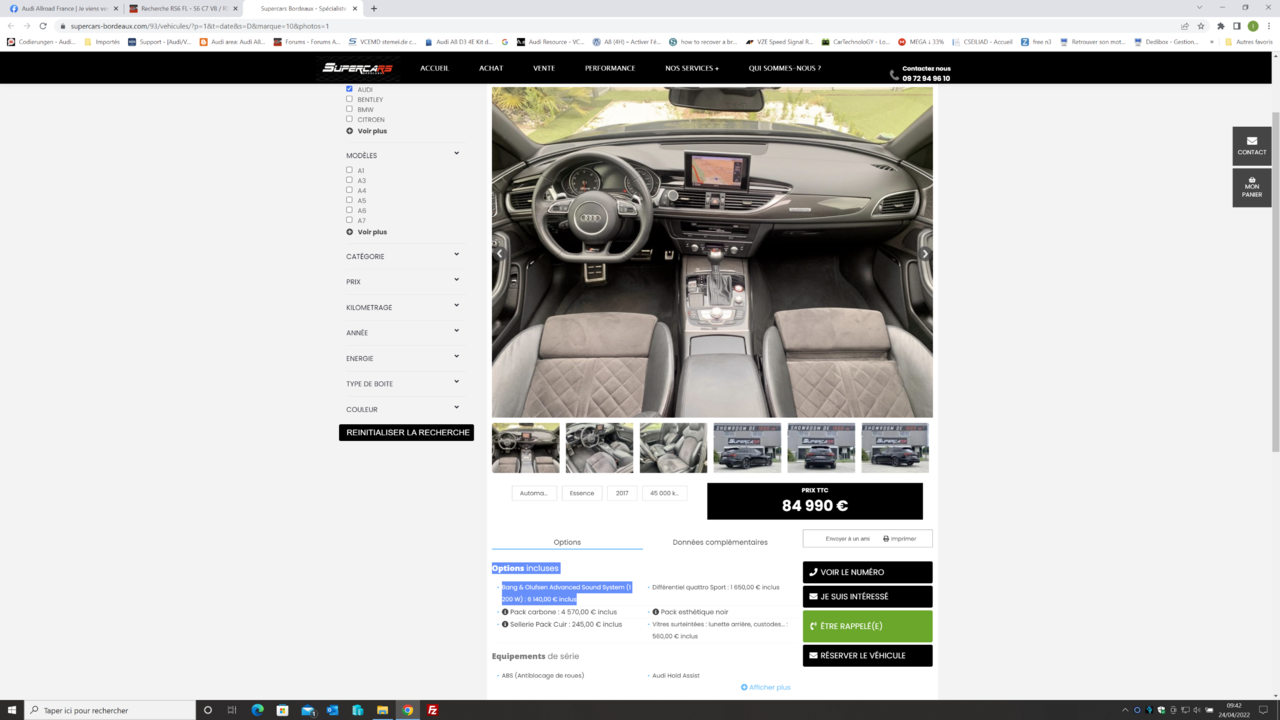
Task: Open the PERFORMANCE menu item
Action: coord(610,68)
